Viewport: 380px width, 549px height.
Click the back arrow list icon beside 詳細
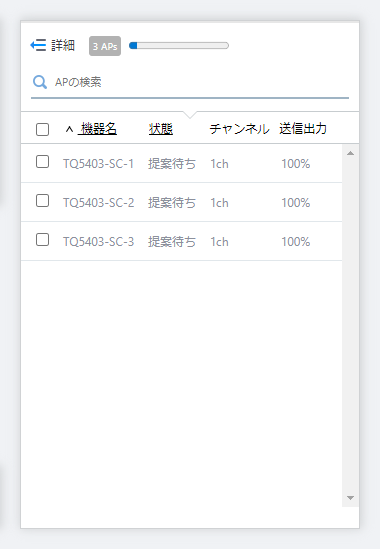[x=38, y=45]
